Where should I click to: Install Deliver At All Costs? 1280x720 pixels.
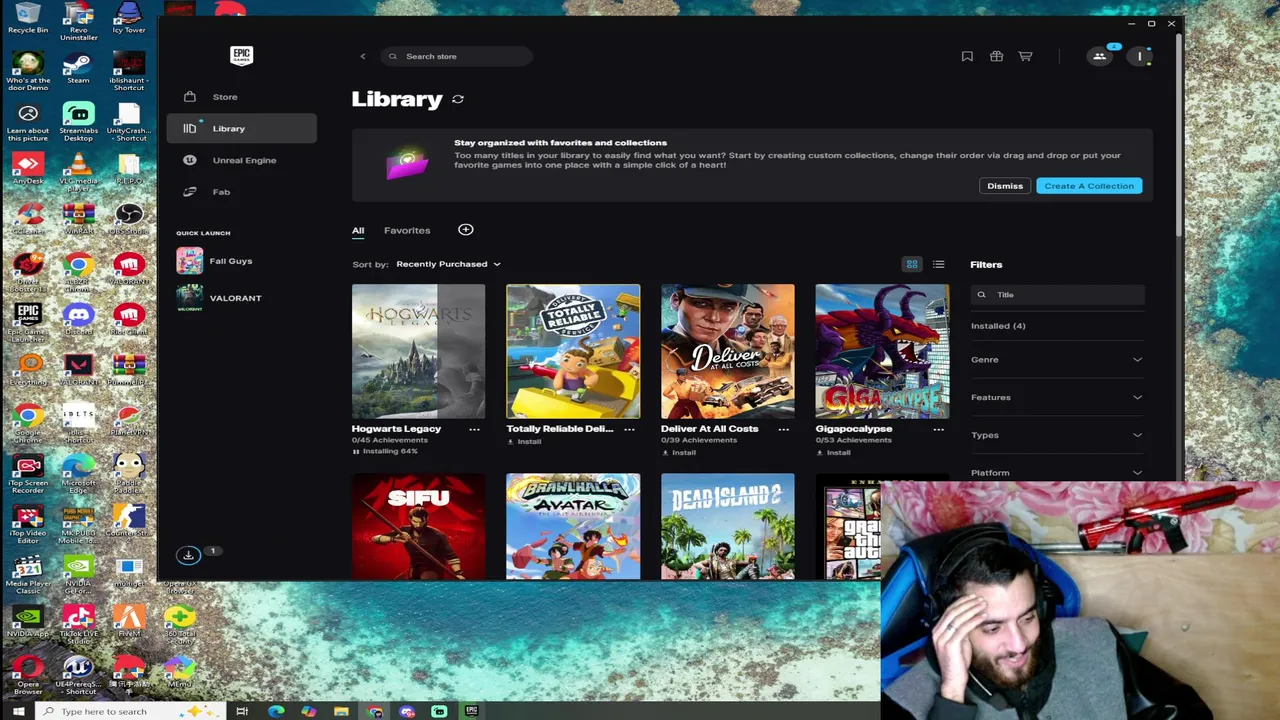(678, 452)
